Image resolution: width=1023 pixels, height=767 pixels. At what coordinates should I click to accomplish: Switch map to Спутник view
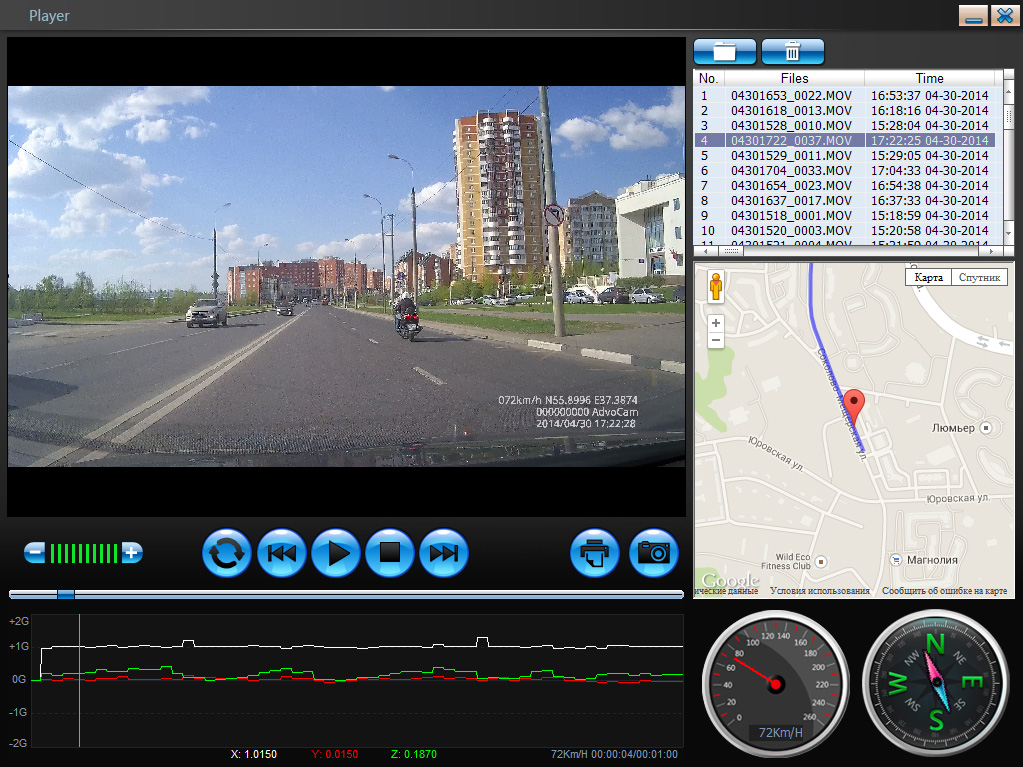(978, 277)
